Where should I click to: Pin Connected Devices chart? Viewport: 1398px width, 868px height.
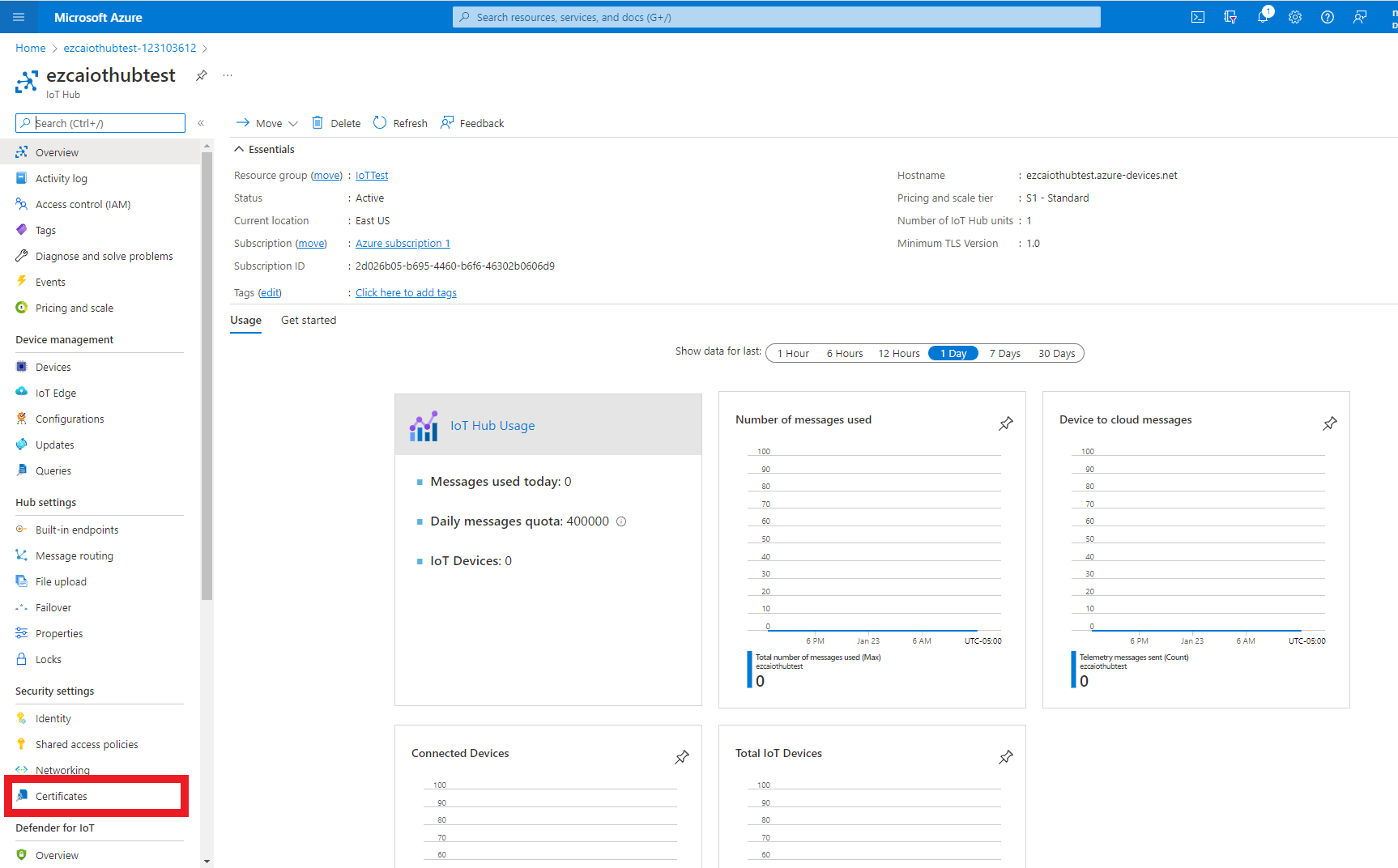[682, 757]
